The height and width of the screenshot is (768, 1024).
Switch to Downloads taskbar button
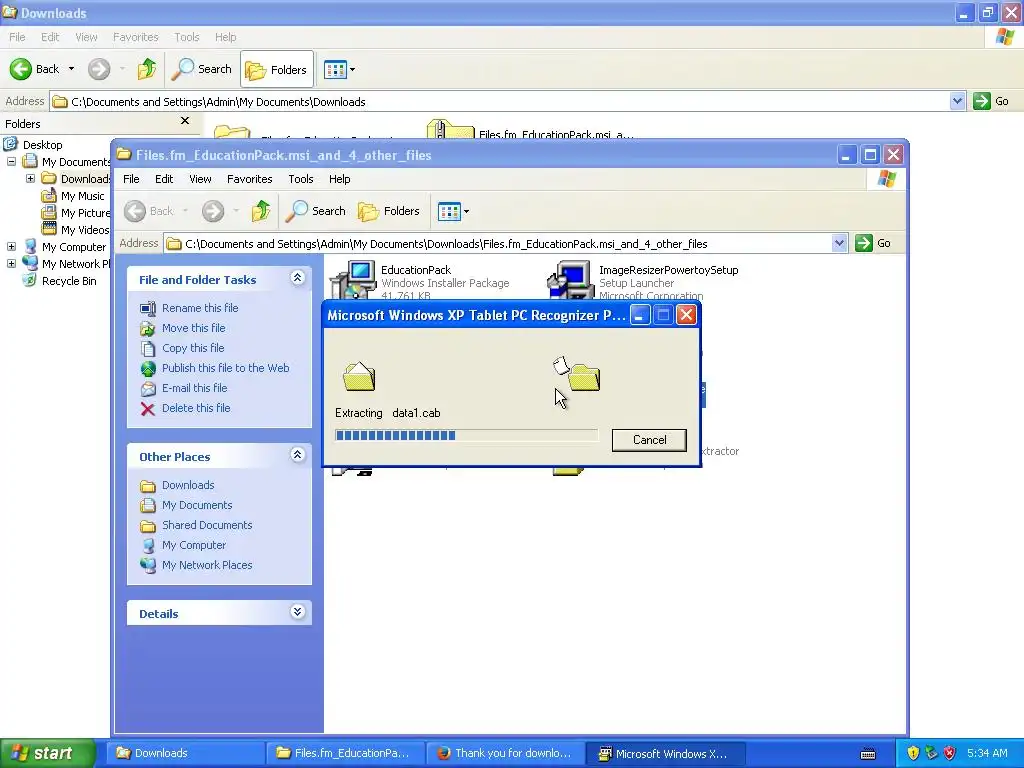tap(185, 754)
